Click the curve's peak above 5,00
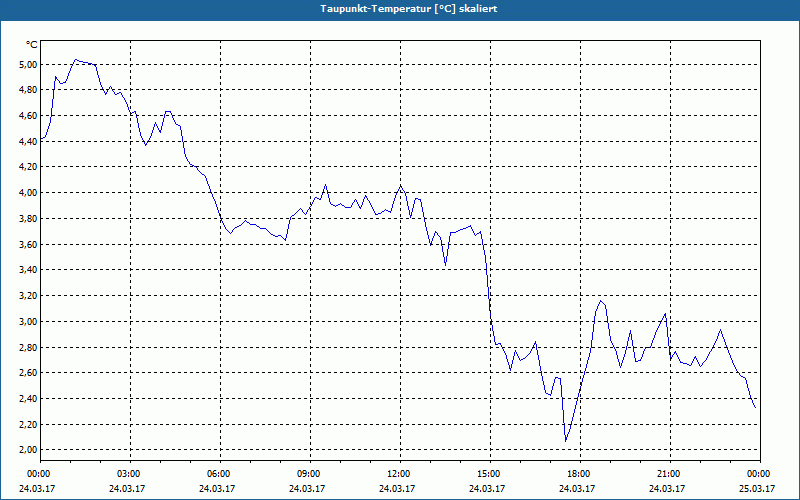 point(76,59)
